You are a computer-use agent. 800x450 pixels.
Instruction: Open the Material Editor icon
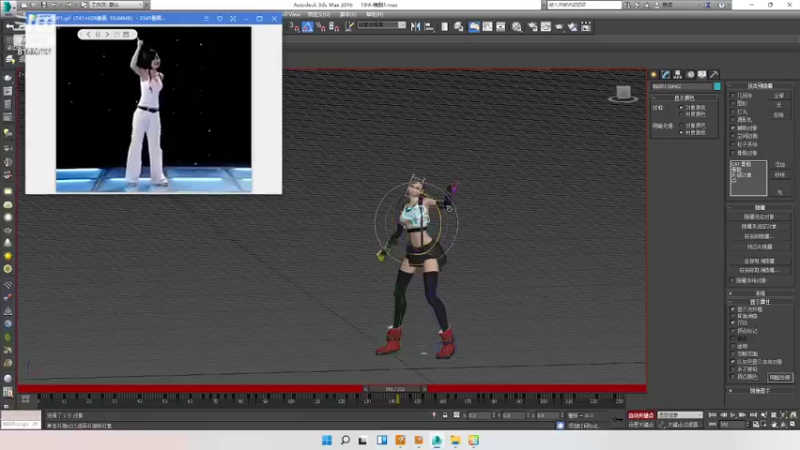click(x=517, y=27)
